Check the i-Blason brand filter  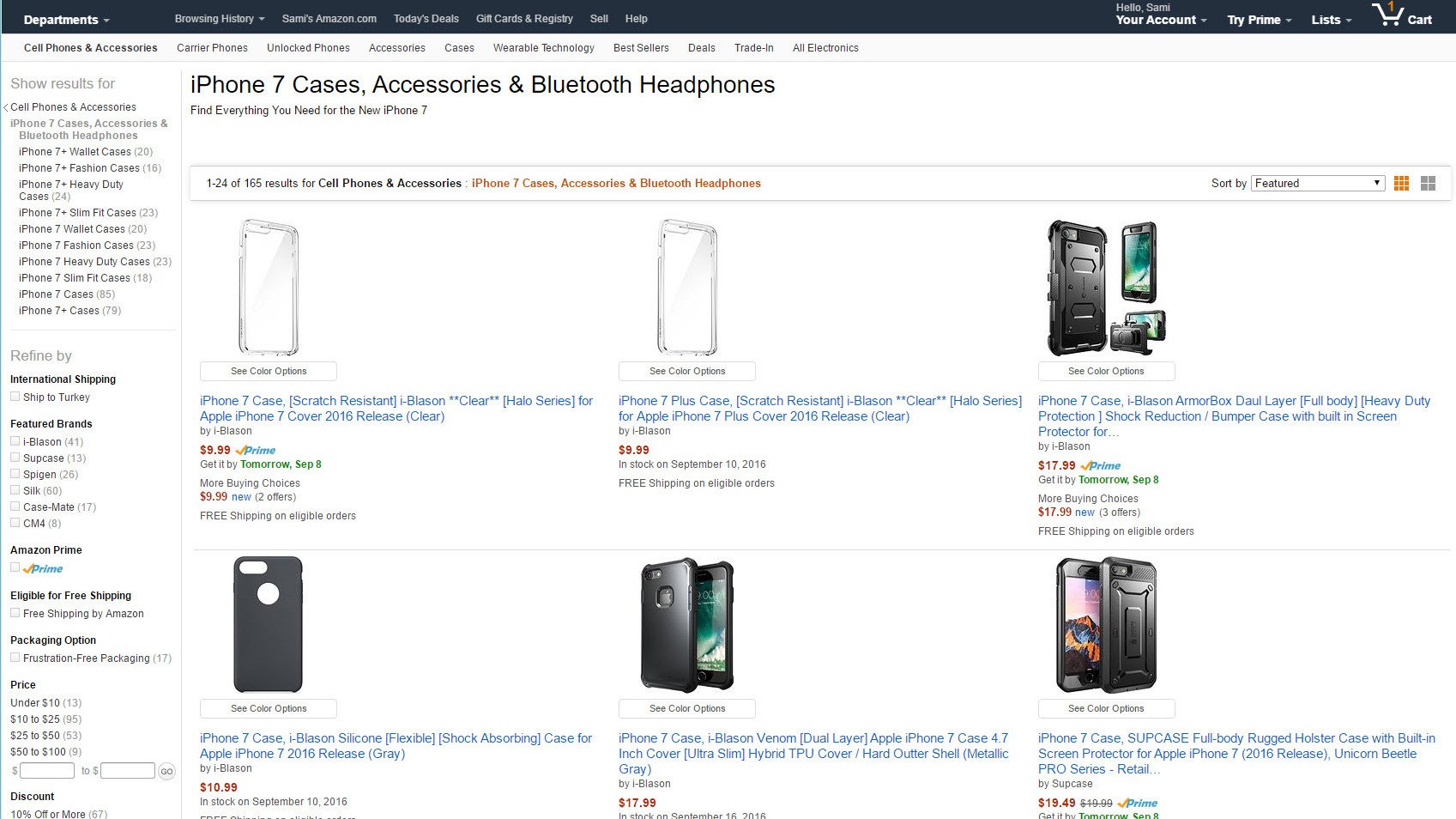coord(15,440)
